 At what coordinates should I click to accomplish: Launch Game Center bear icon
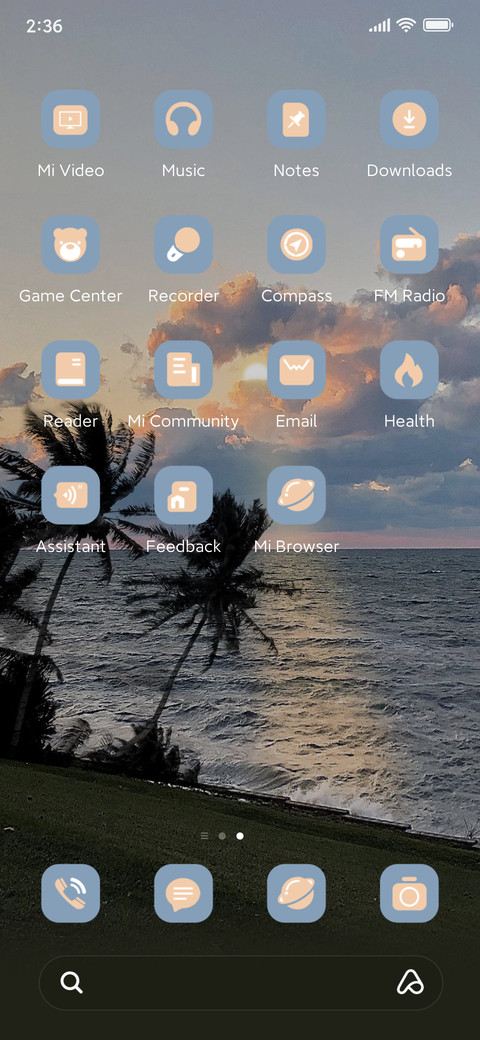pos(70,245)
